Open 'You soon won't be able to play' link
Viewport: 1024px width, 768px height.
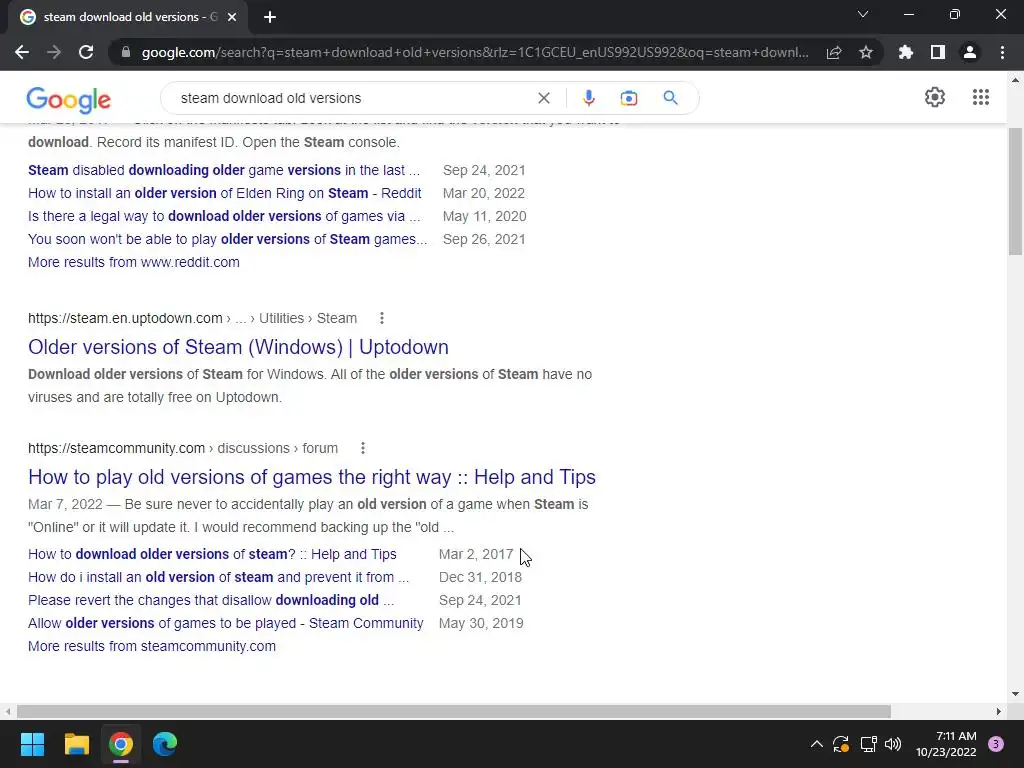point(227,239)
